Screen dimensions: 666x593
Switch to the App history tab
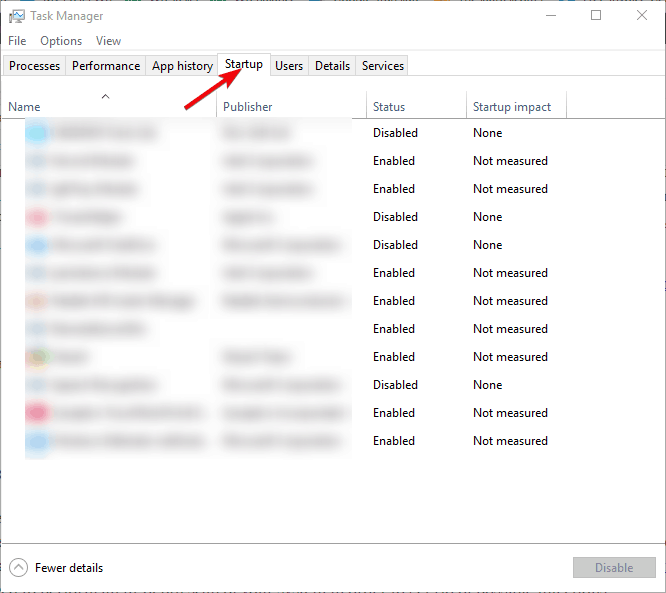[x=182, y=66]
